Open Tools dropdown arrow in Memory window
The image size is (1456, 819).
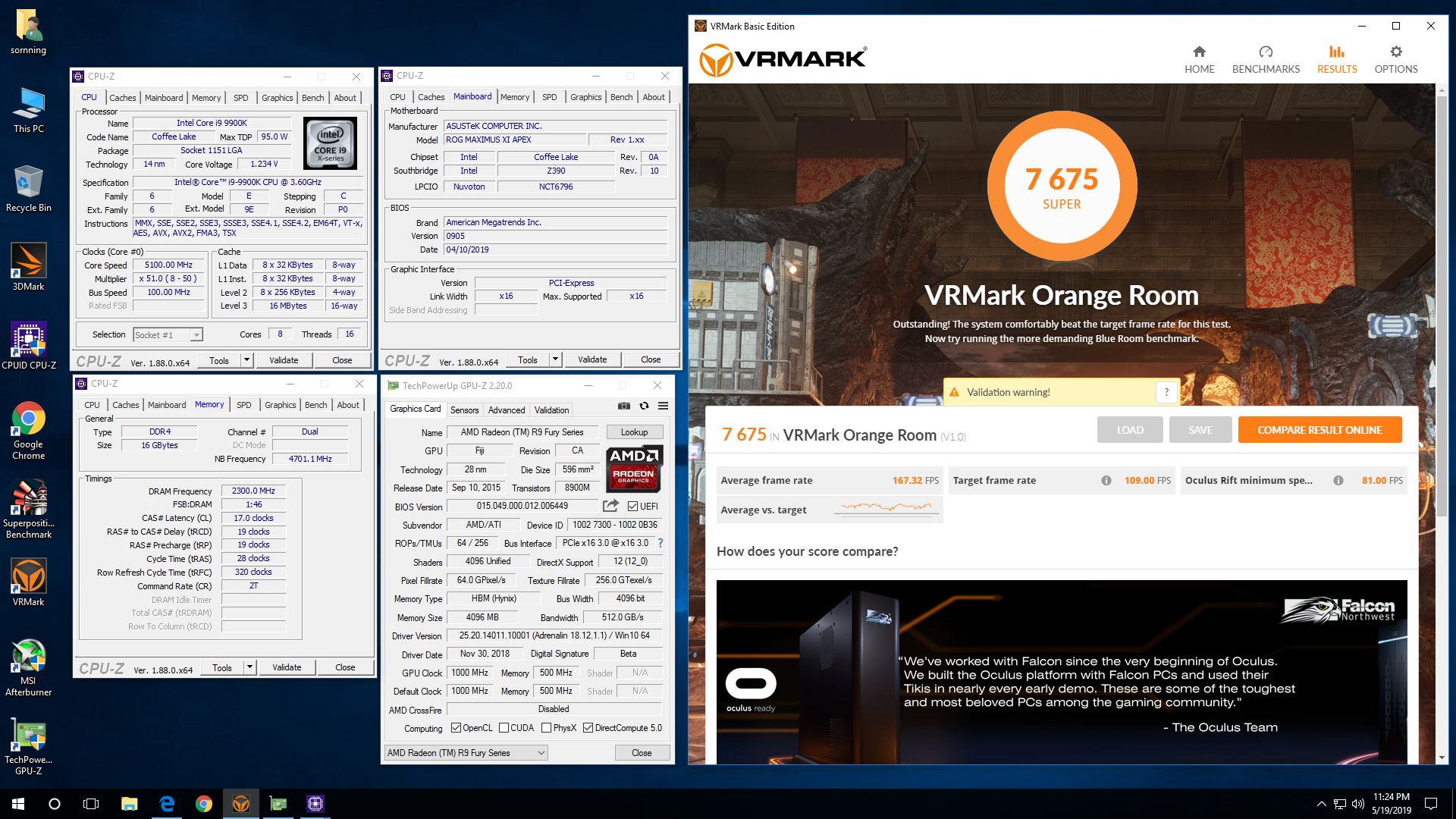click(250, 667)
